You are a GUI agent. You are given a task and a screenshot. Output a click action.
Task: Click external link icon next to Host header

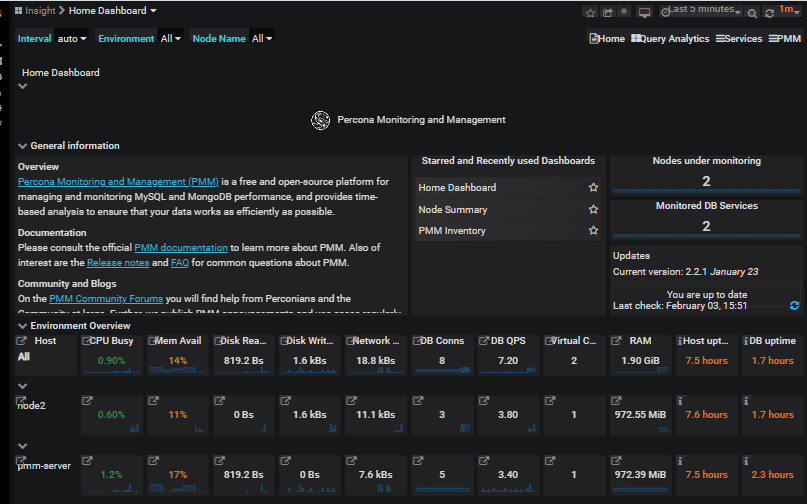tap(21, 341)
